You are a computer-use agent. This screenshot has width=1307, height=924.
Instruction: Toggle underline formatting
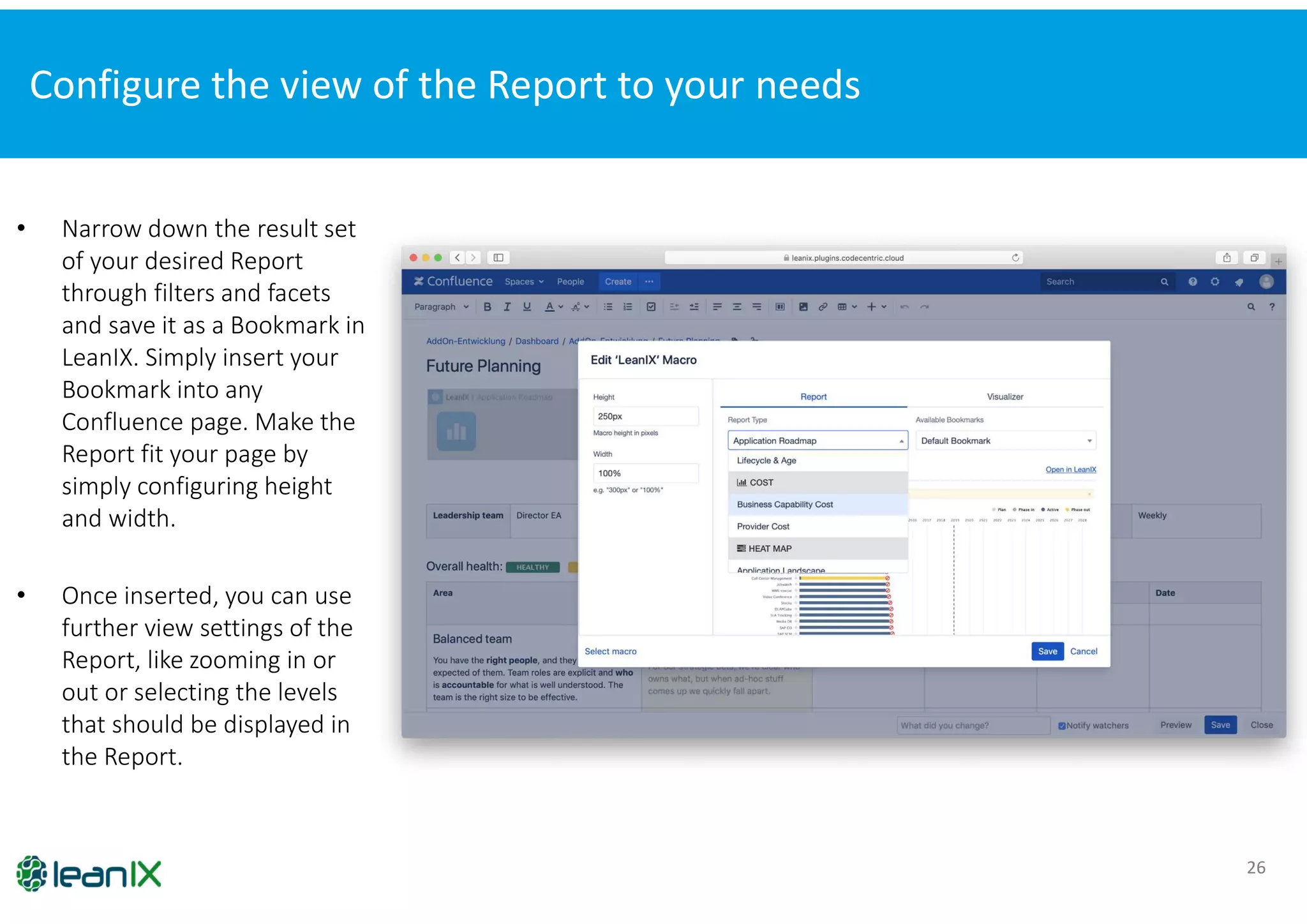[x=527, y=307]
